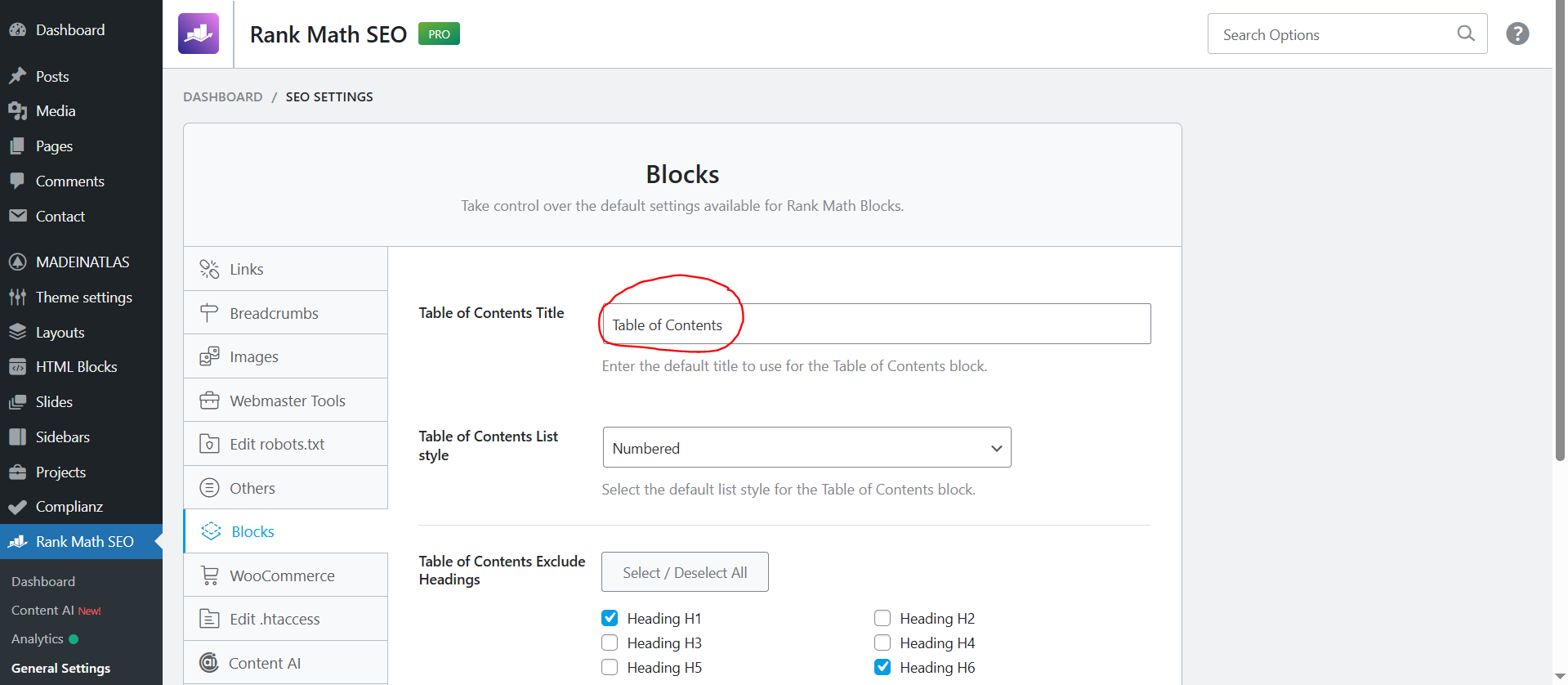Screen dimensions: 1568x685
Task: Click the Webmaster Tools toolbox icon
Action: 209,401
